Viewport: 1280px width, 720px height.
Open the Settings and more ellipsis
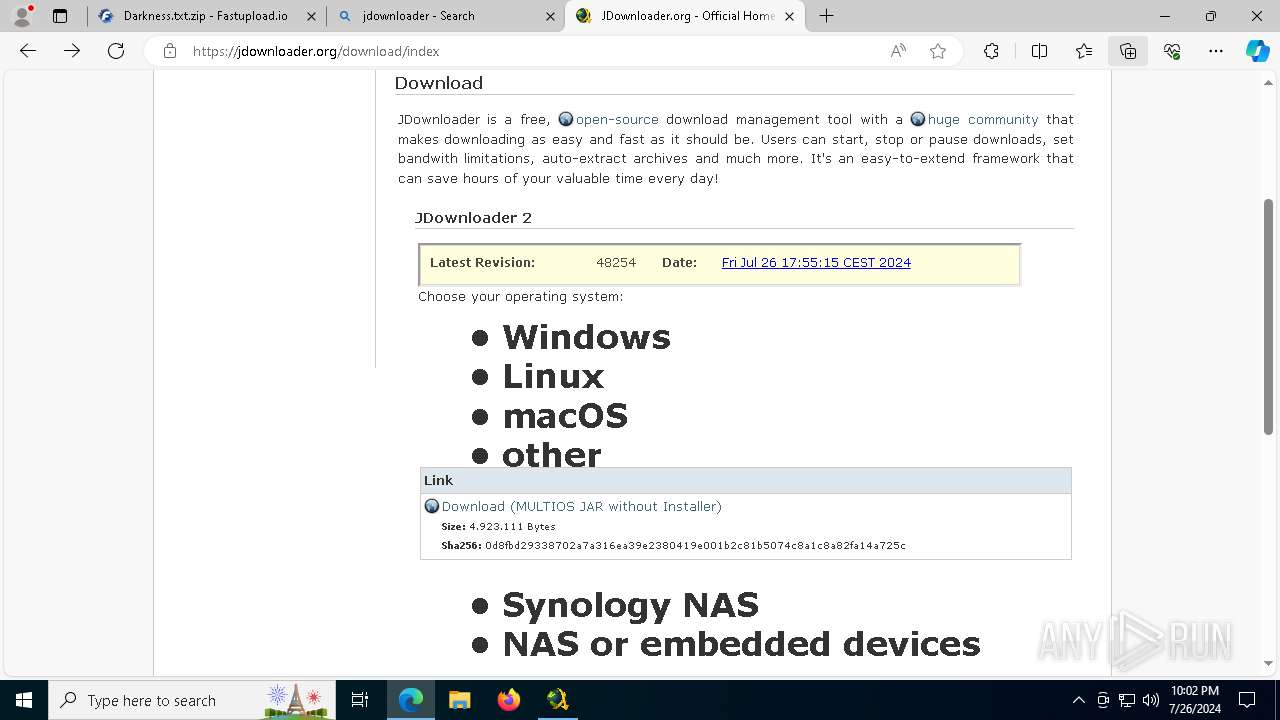[1216, 51]
